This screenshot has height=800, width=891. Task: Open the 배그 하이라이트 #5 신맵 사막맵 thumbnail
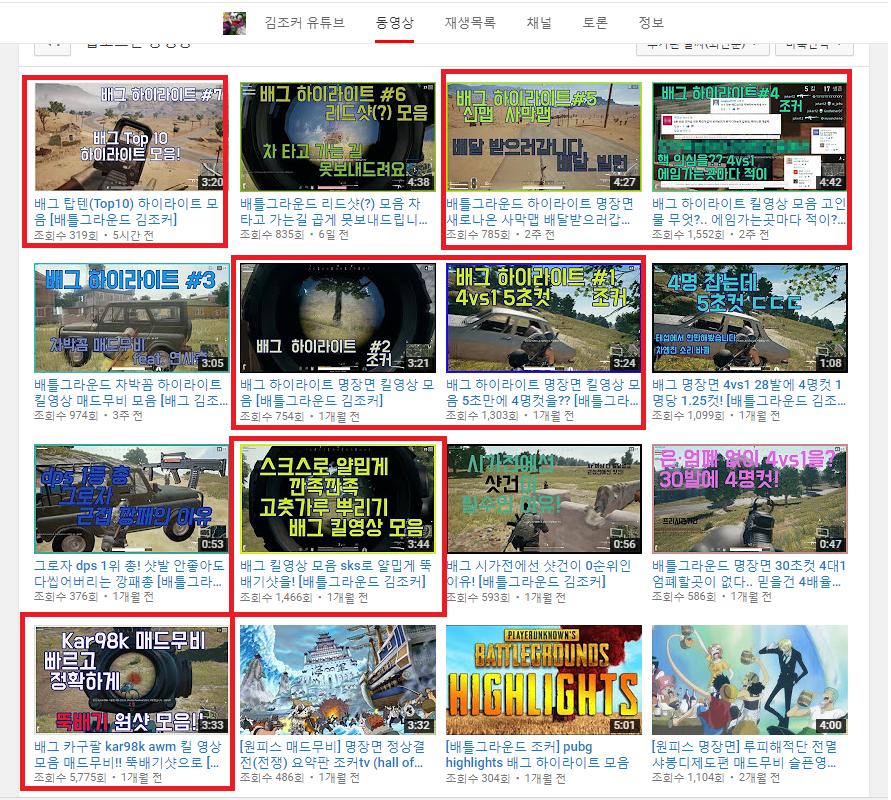point(543,136)
